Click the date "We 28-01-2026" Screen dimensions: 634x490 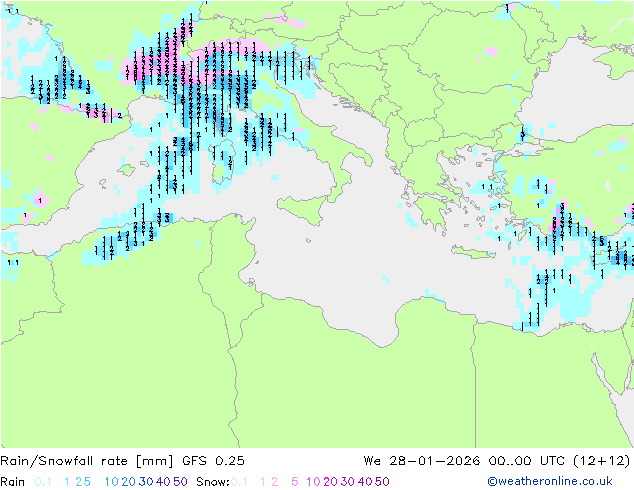point(422,461)
